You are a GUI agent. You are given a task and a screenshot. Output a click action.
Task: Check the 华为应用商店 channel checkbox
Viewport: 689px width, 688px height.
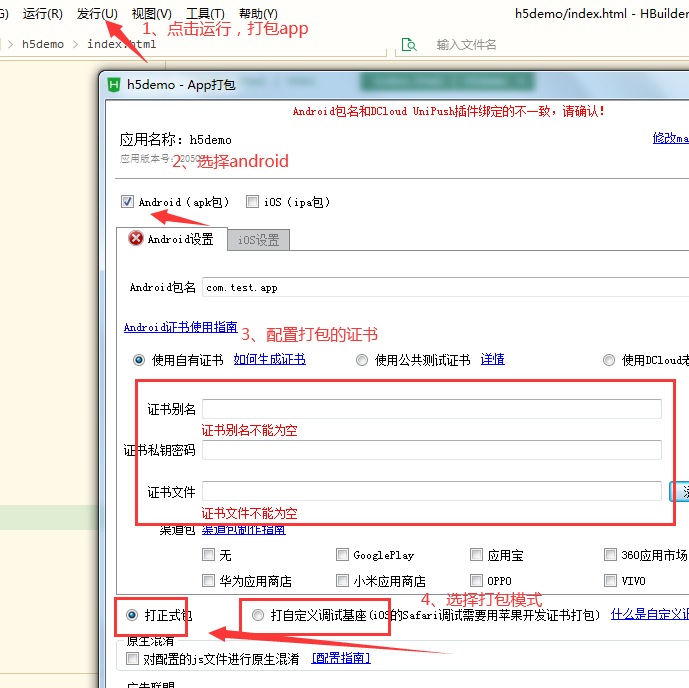pos(208,580)
